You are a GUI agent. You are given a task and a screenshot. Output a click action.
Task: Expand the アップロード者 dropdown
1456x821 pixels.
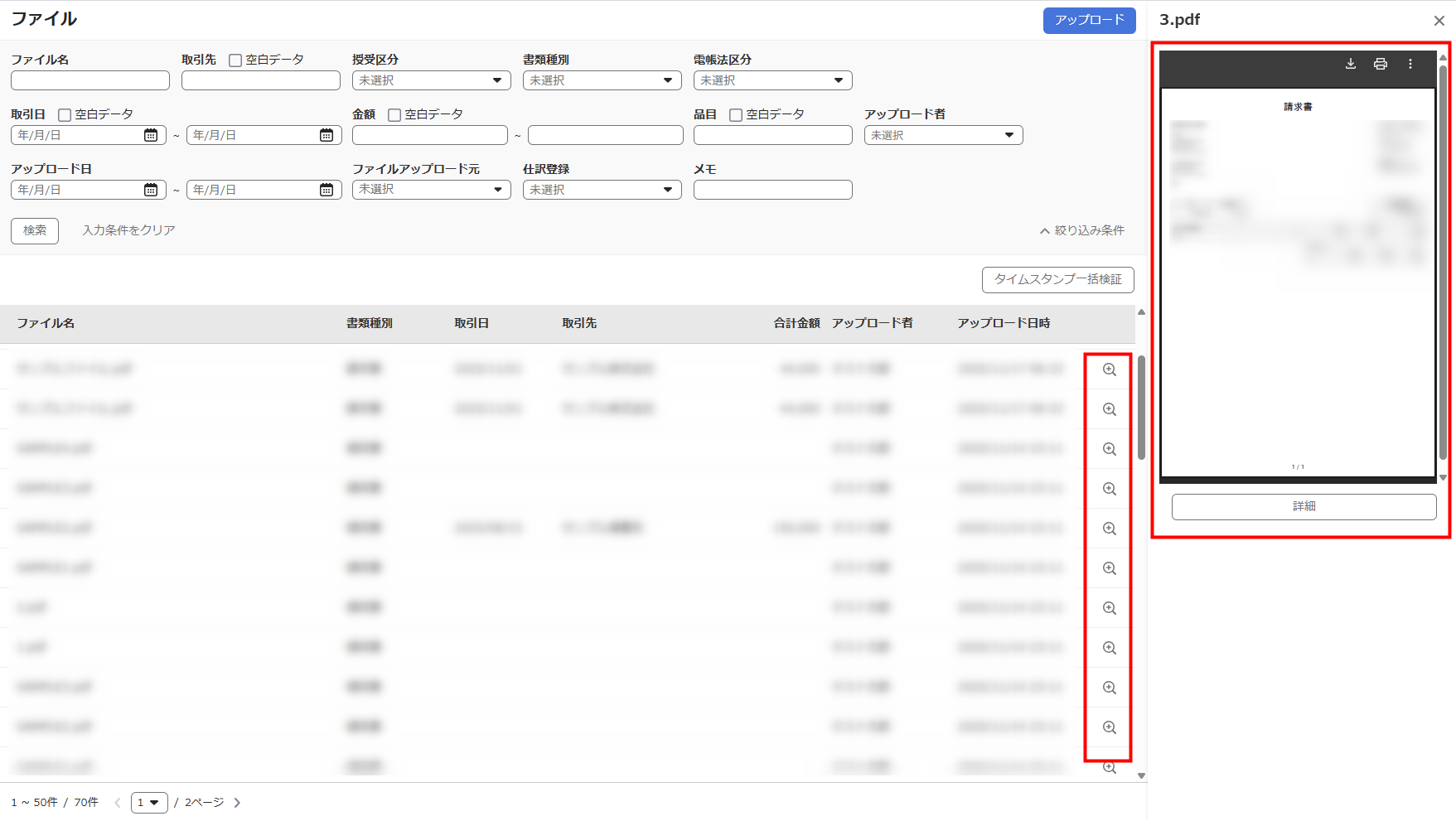coord(943,135)
